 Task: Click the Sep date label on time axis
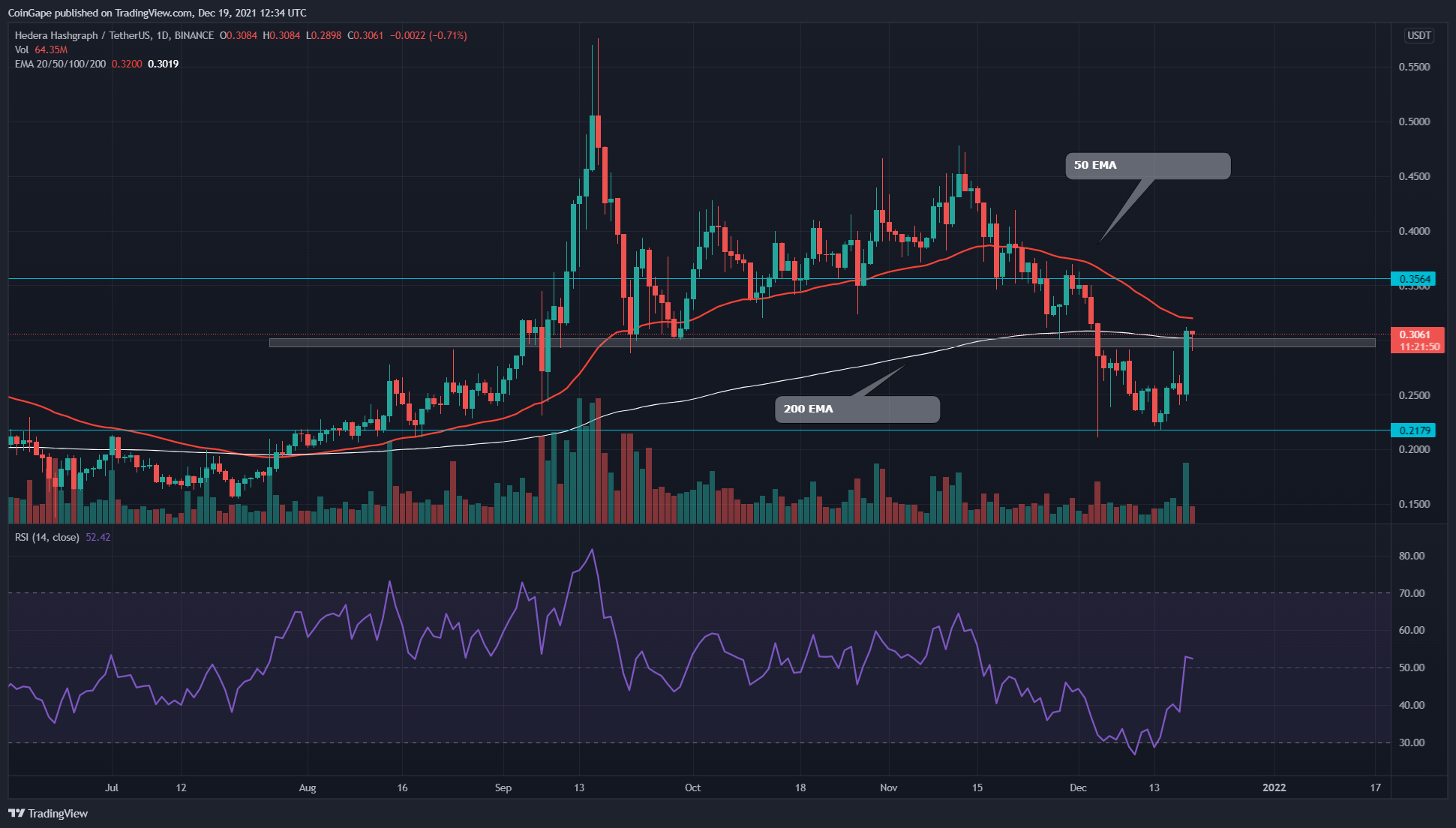click(x=503, y=787)
